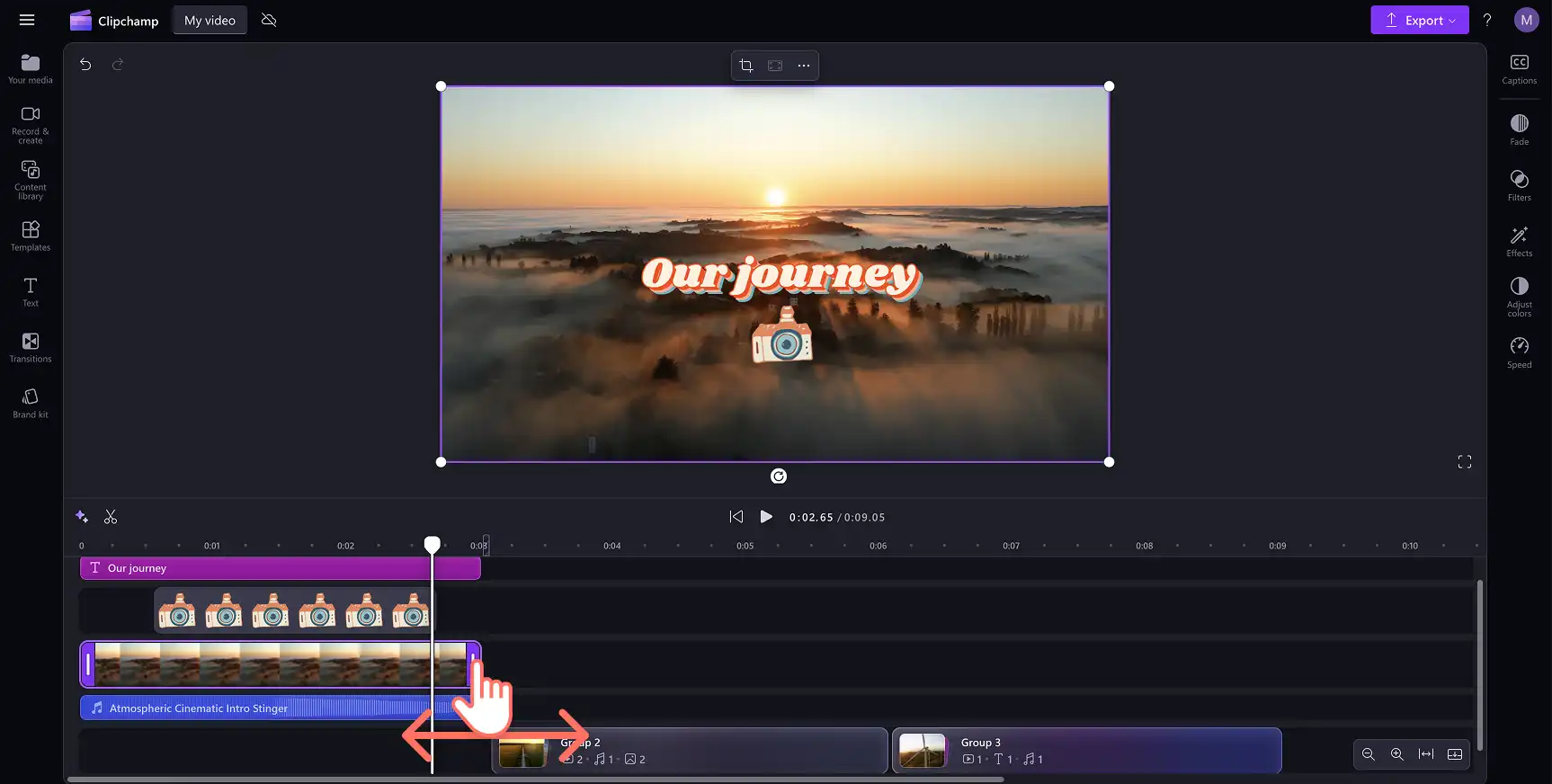The height and width of the screenshot is (784, 1552).
Task: Open Record & create panel
Action: point(31,125)
